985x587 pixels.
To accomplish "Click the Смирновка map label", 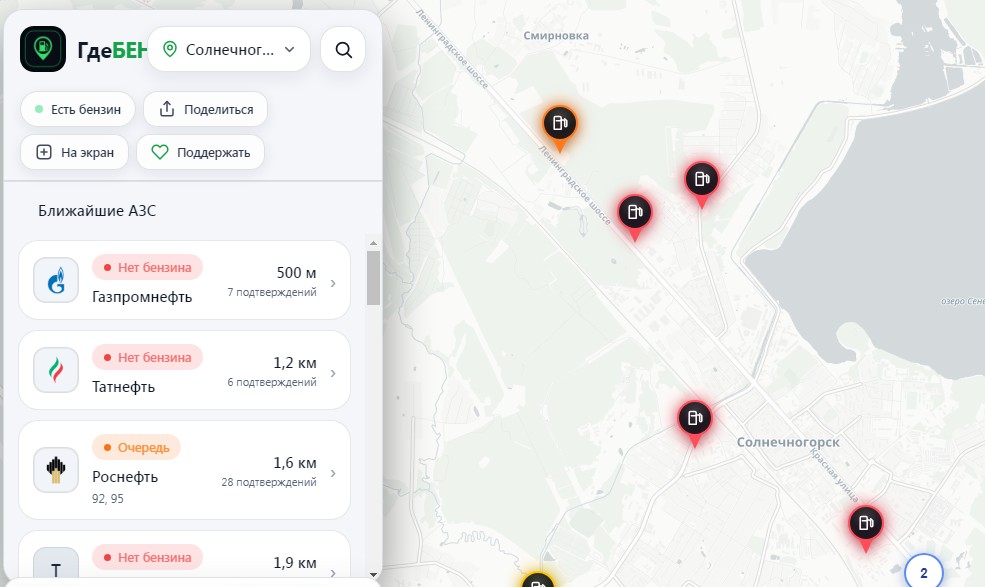I will (x=556, y=36).
